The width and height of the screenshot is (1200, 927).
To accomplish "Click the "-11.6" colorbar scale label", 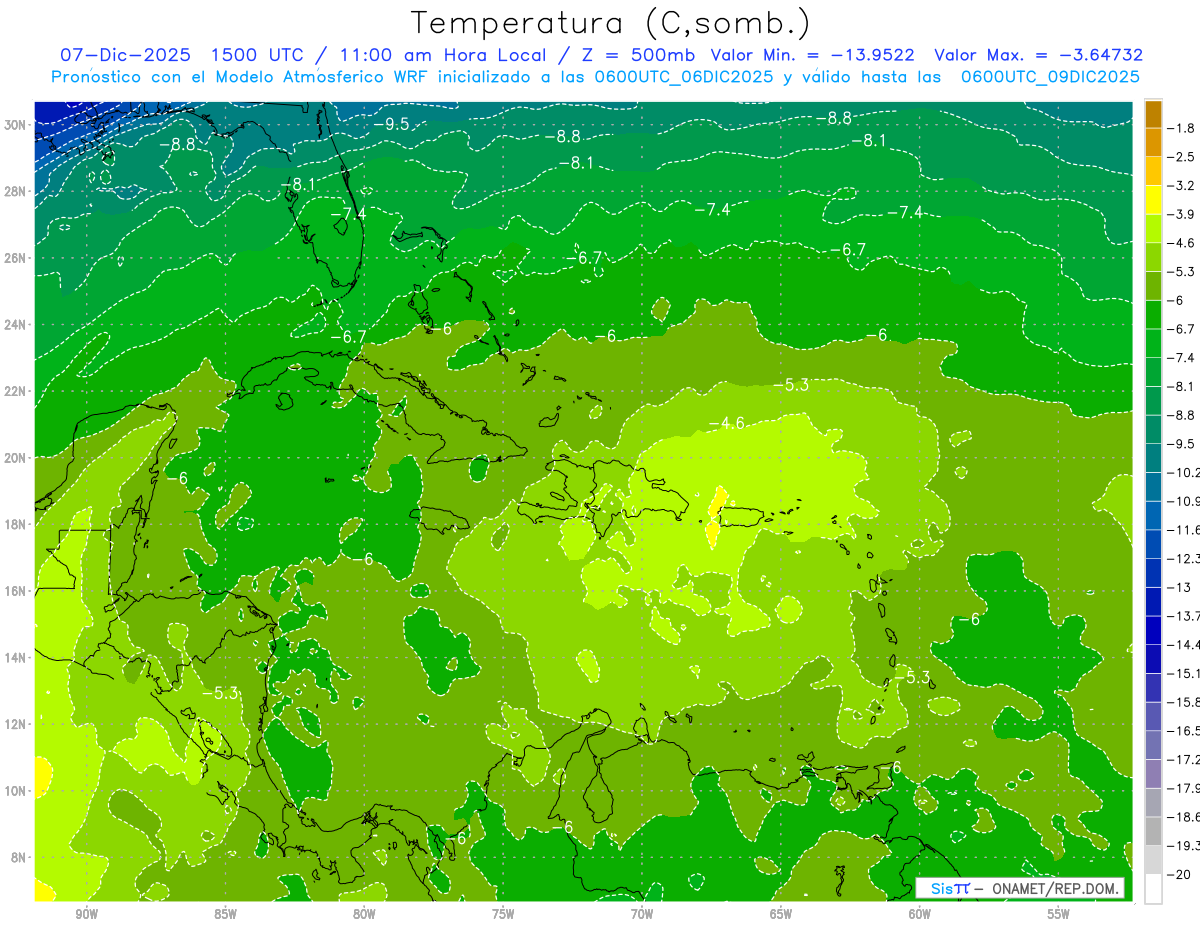I will [1184, 529].
